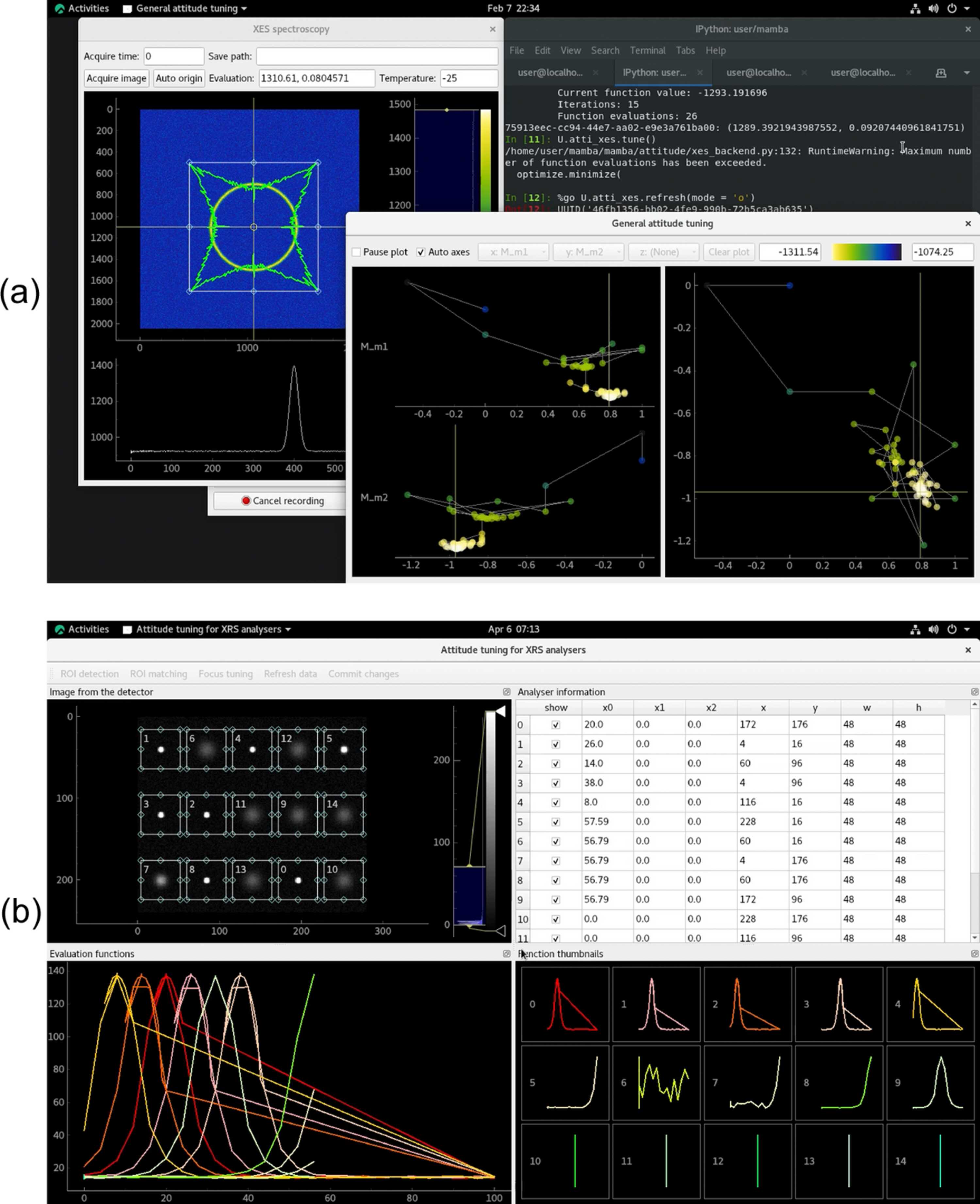Click the Analyser information table scrollbar
The height and width of the screenshot is (1204, 980).
click(x=974, y=821)
